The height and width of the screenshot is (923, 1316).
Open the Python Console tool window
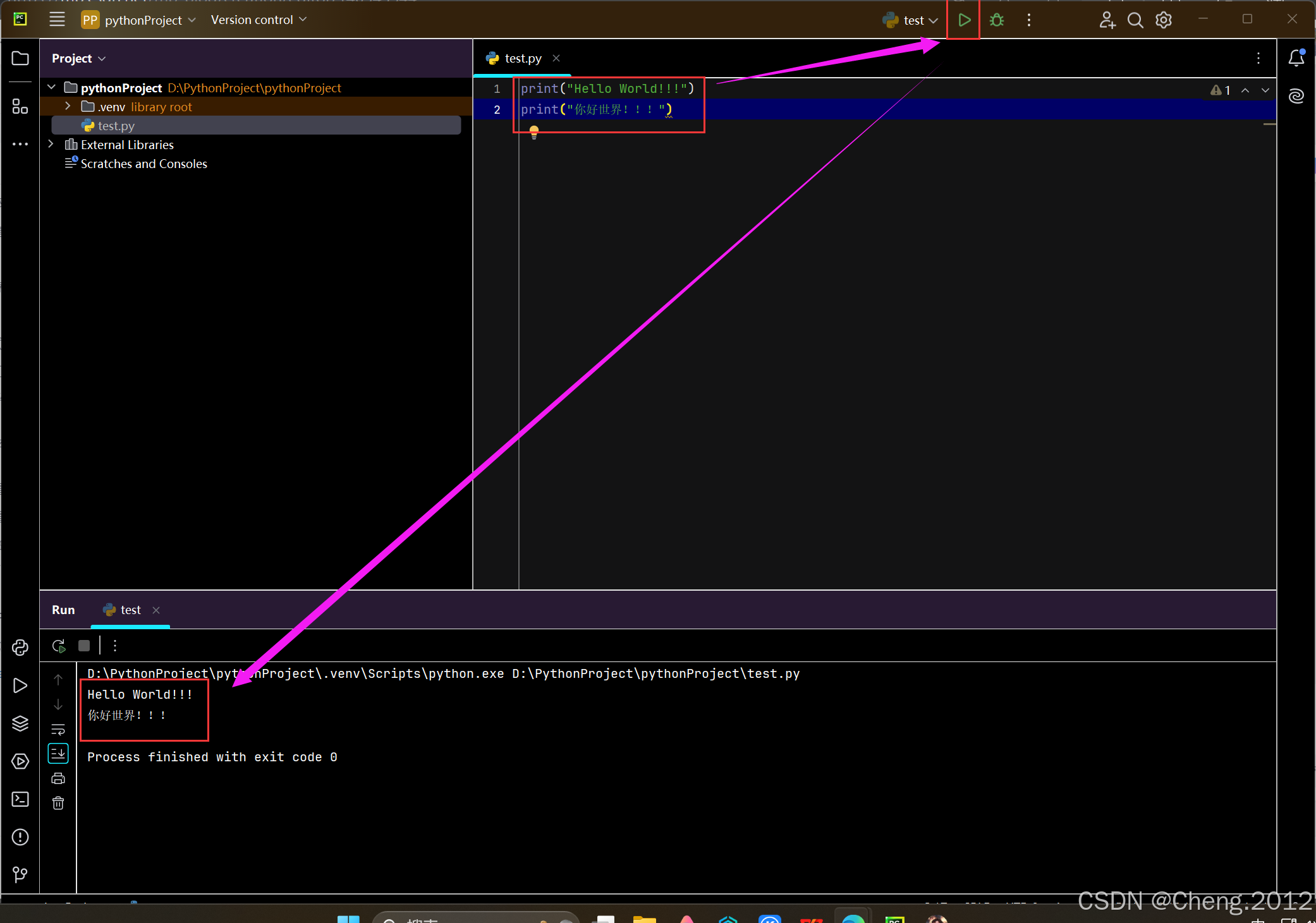tap(20, 648)
